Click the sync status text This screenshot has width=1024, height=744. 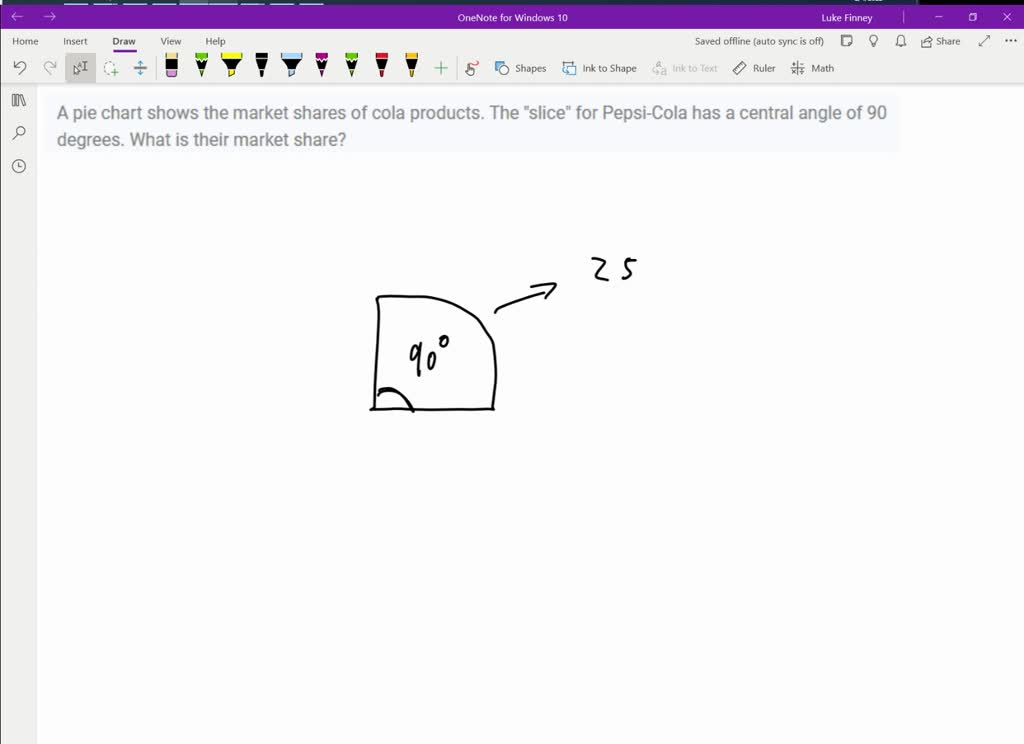click(x=759, y=41)
